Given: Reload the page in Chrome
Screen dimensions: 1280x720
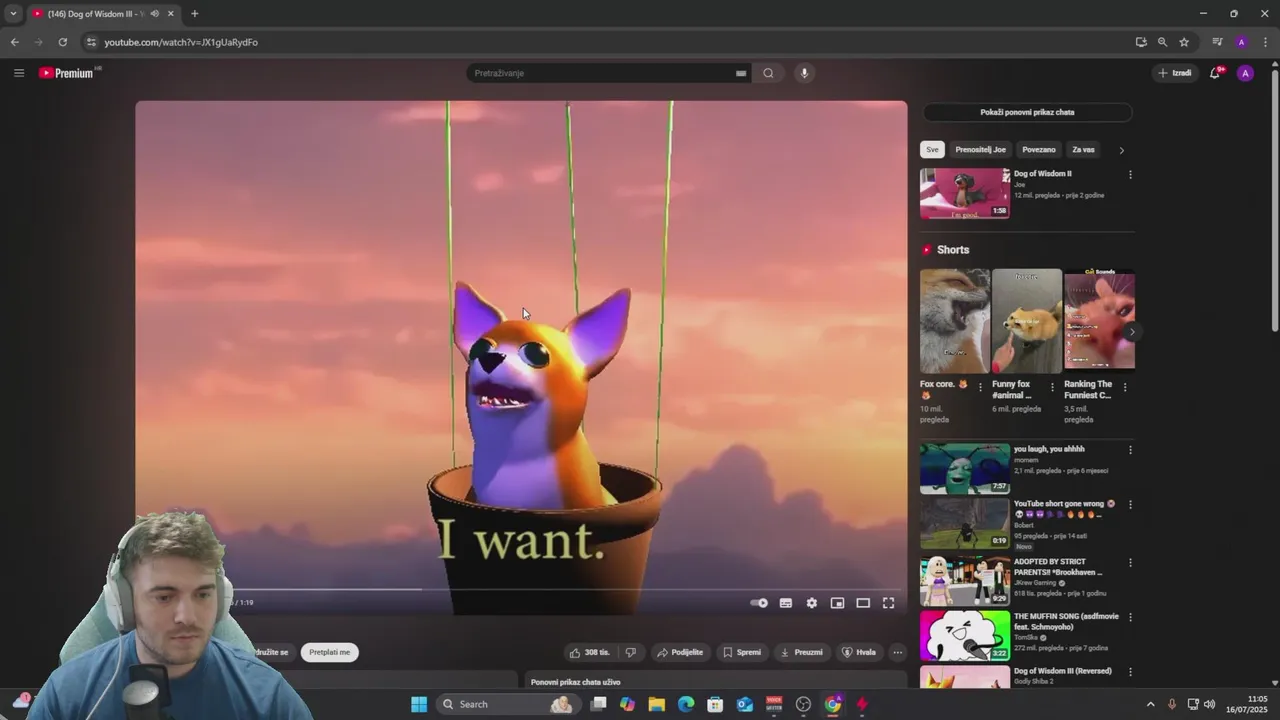Looking at the screenshot, I should click(62, 42).
